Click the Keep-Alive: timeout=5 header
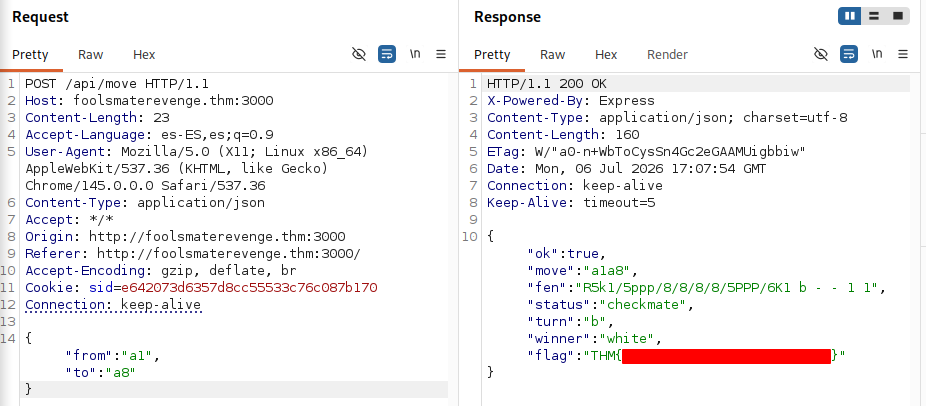 click(571, 203)
